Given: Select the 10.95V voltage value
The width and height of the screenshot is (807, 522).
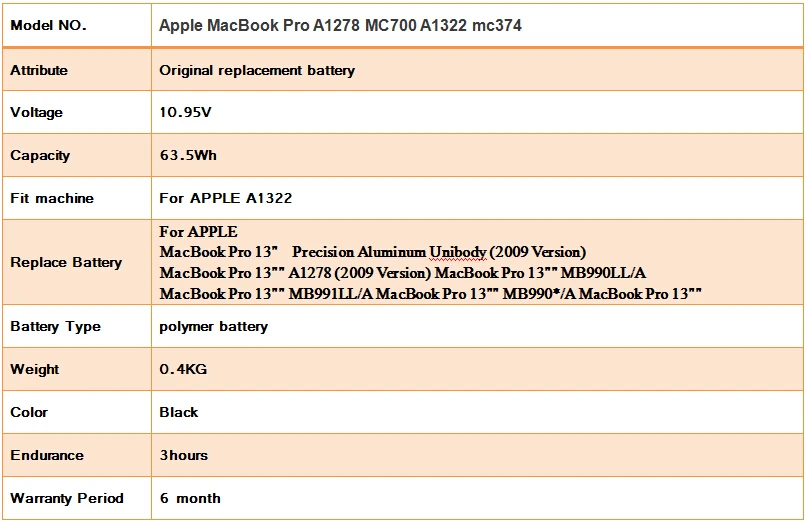Looking at the screenshot, I should click(185, 112).
